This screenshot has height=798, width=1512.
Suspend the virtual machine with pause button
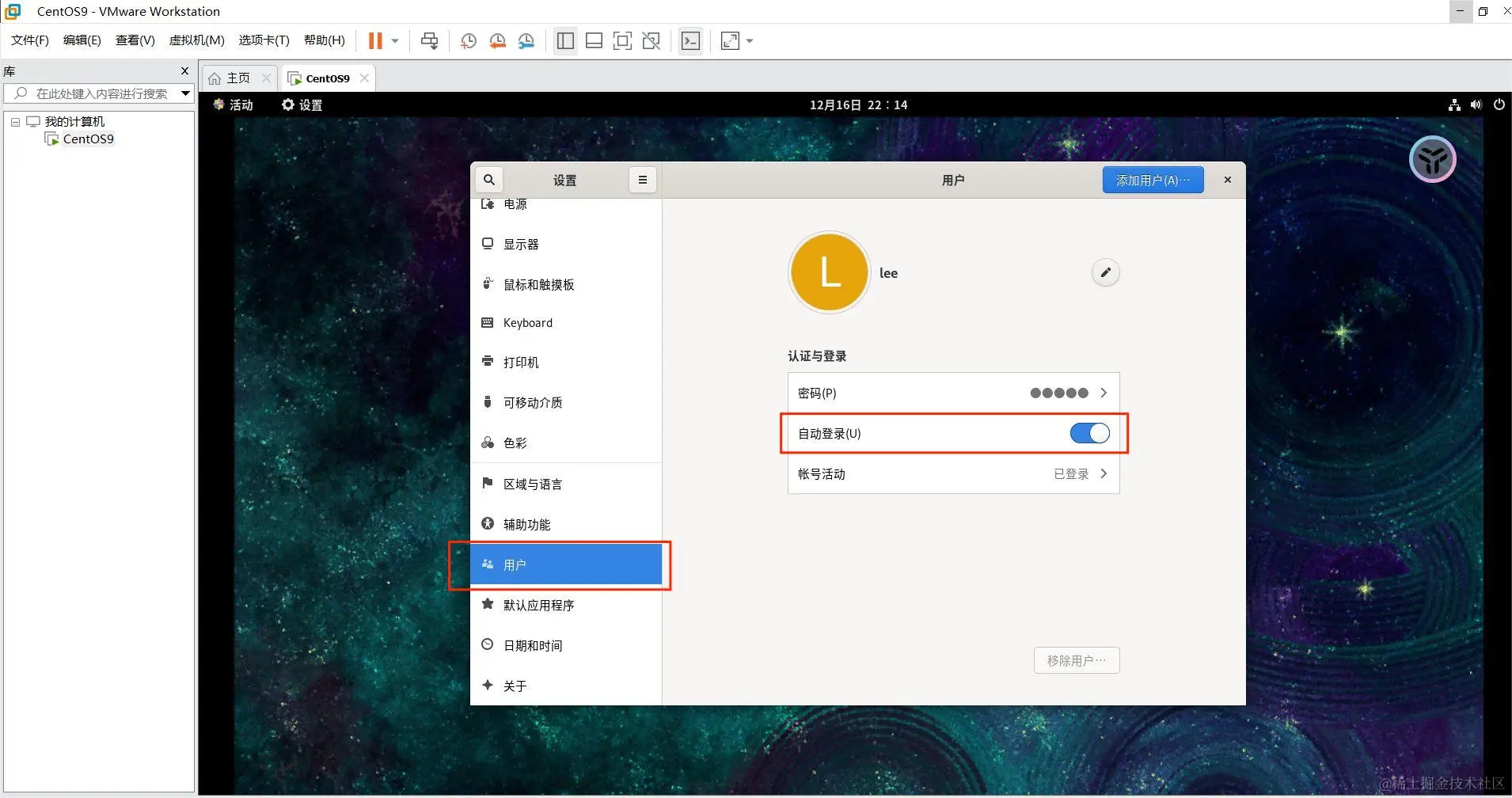[x=375, y=40]
